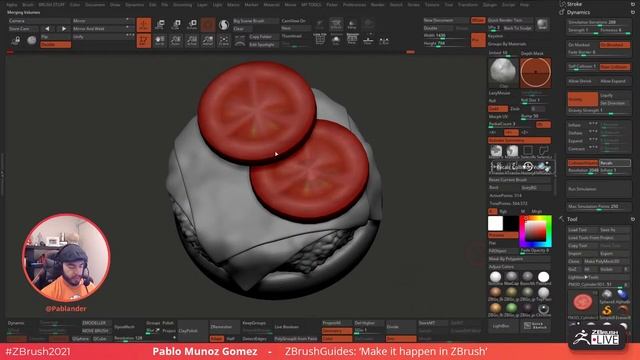Image resolution: width=640 pixels, height=360 pixels.
Task: Open the Preferences menu
Action: [354, 5]
